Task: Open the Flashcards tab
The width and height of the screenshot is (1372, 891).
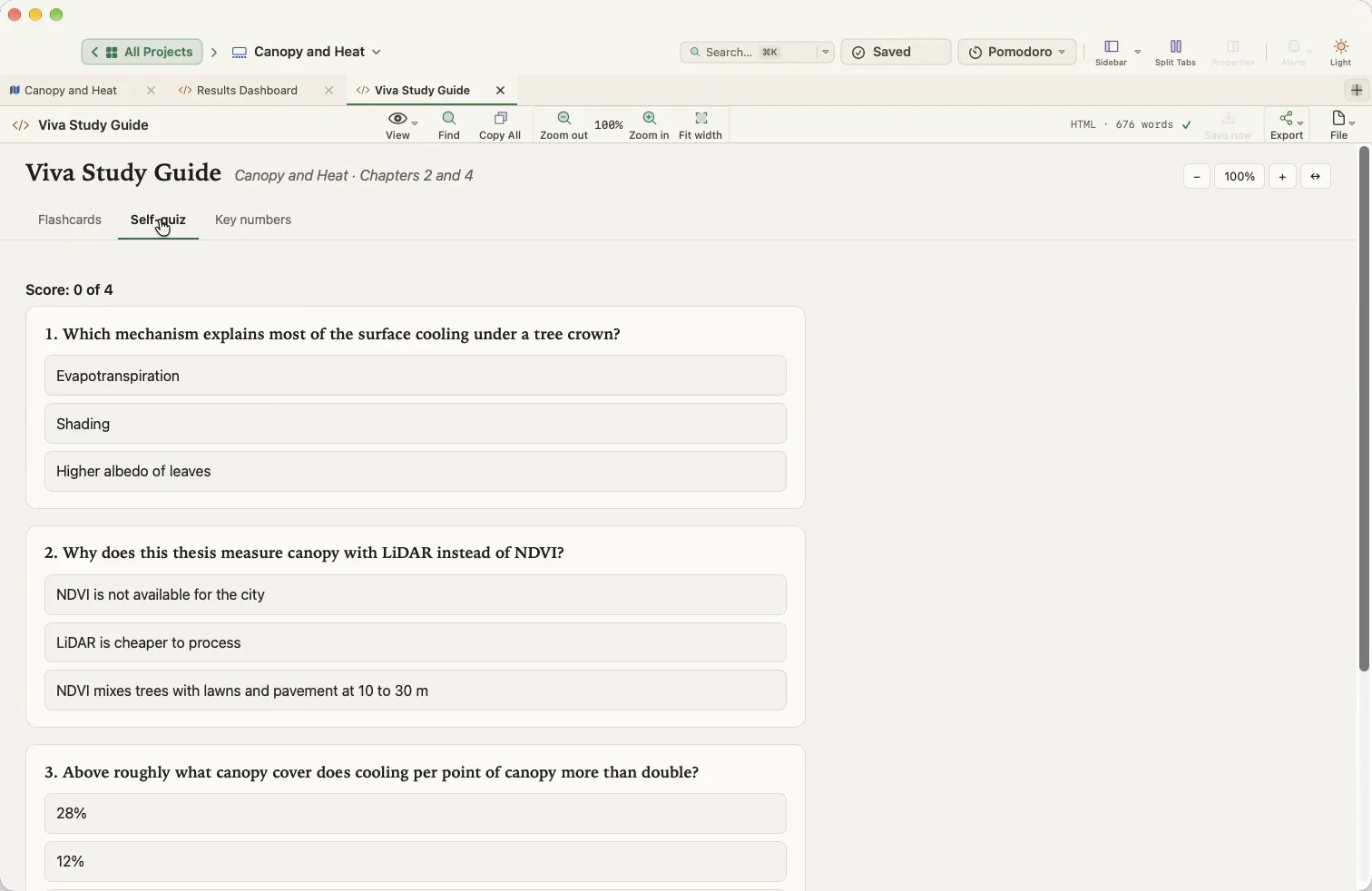Action: (x=70, y=220)
